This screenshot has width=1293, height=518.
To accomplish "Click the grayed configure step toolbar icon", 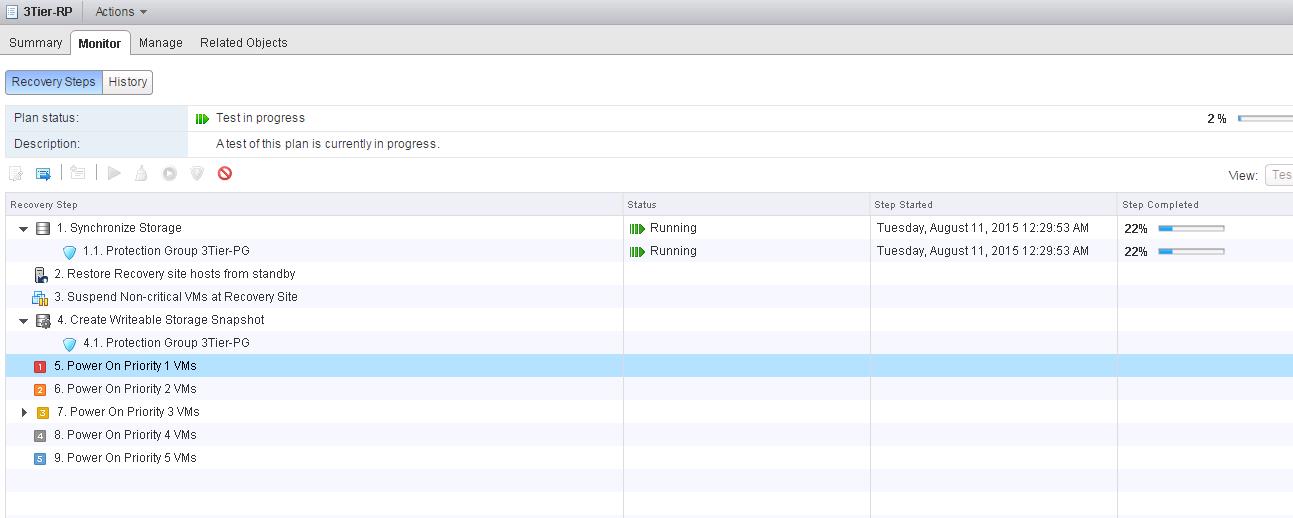I will [x=77, y=173].
